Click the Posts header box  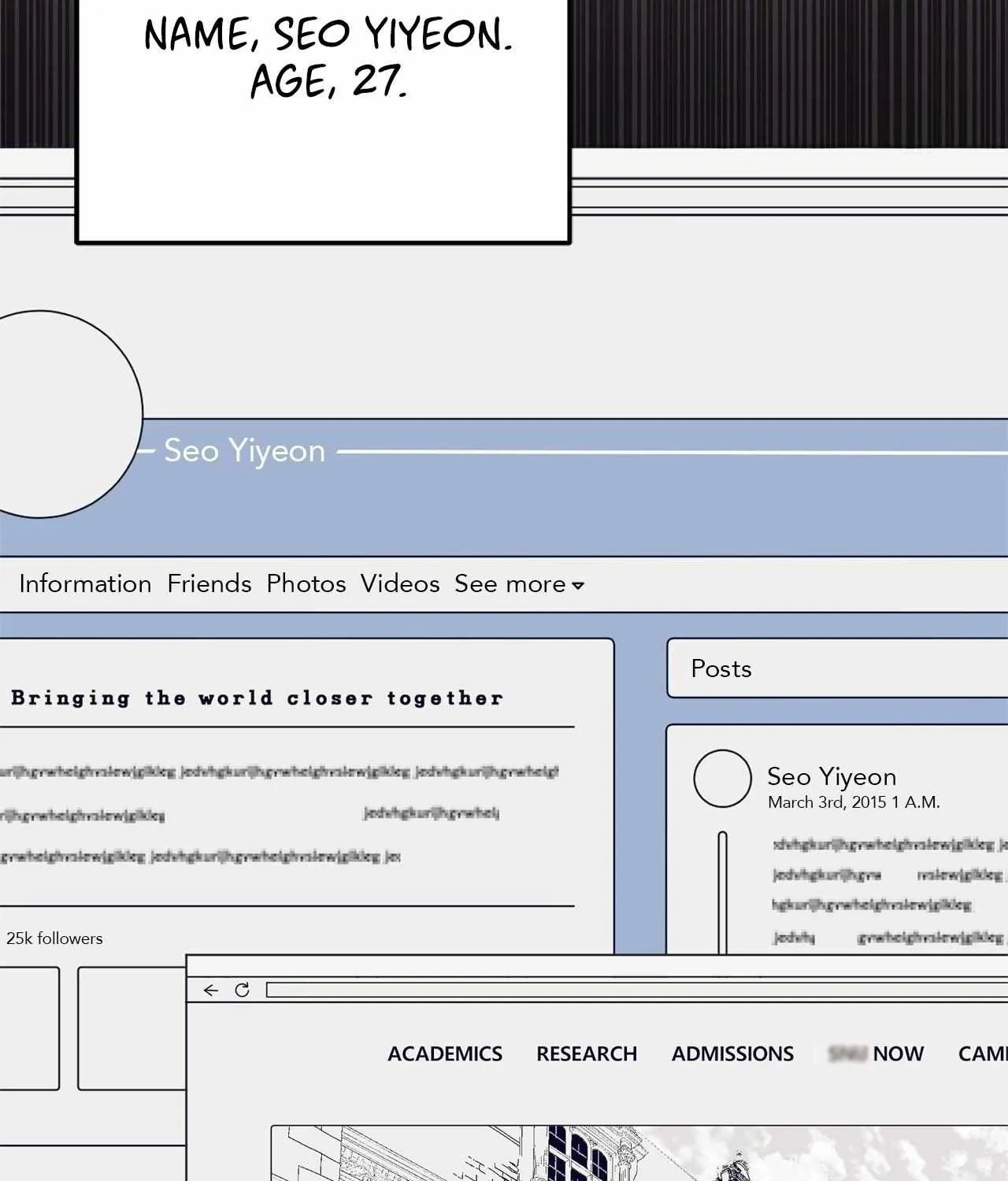coord(837,668)
